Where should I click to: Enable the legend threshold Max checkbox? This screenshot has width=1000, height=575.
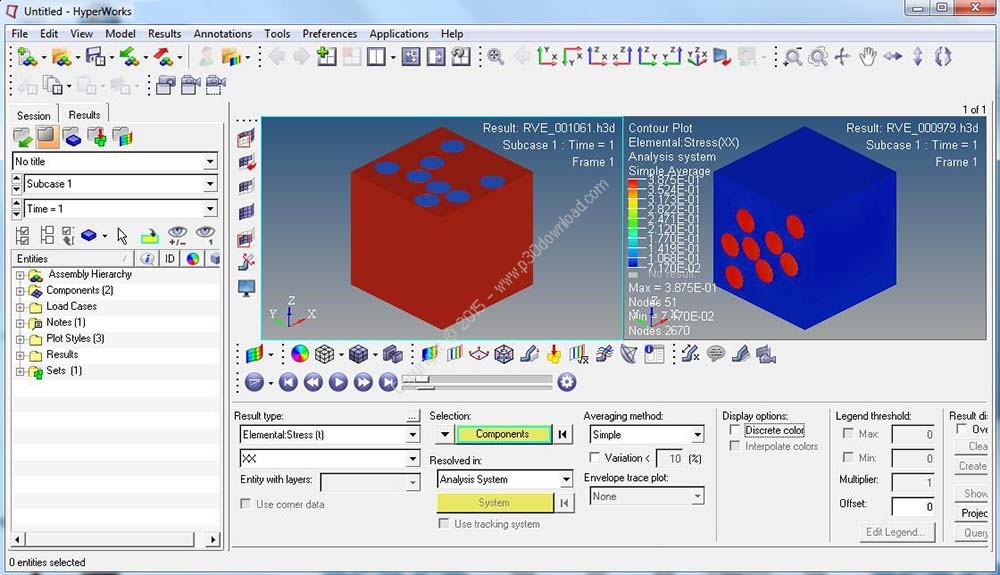click(848, 433)
